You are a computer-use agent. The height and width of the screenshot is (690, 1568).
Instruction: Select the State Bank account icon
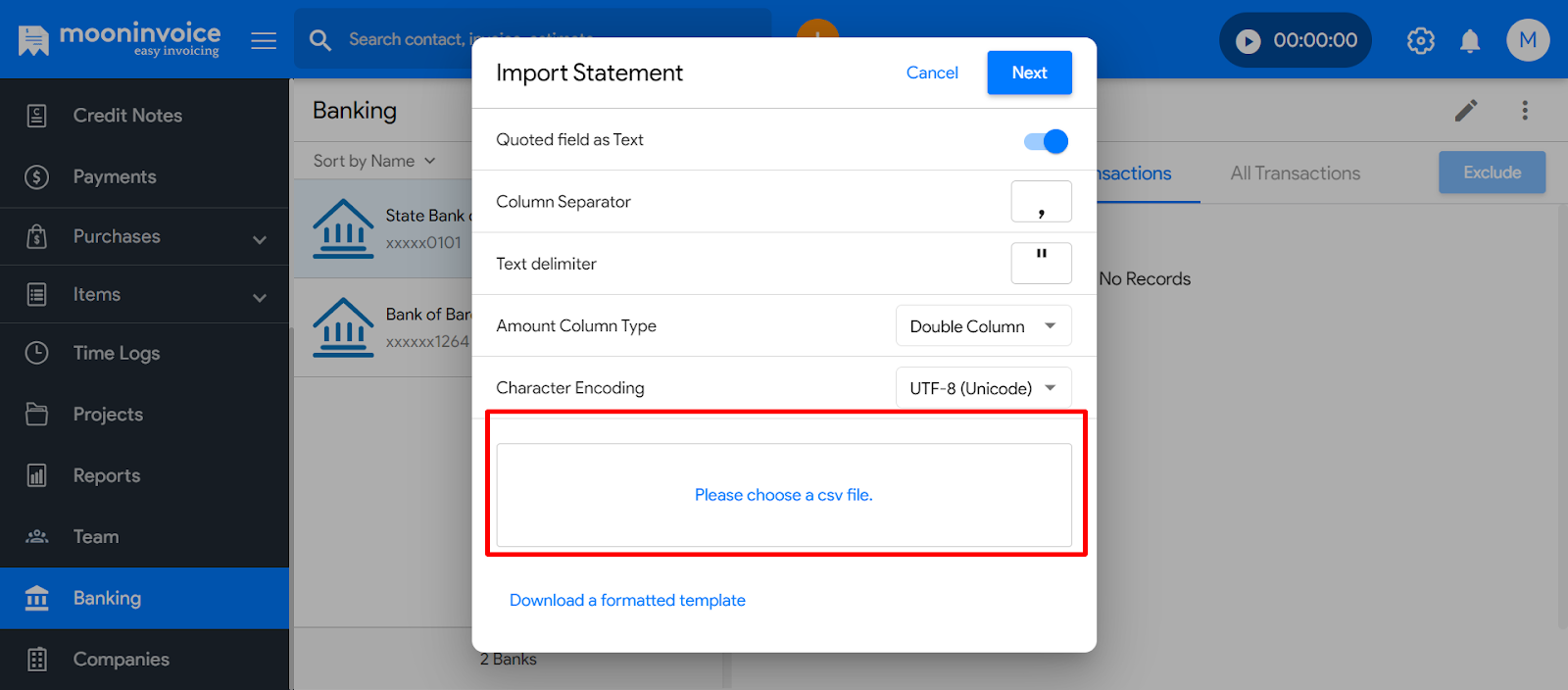(343, 228)
